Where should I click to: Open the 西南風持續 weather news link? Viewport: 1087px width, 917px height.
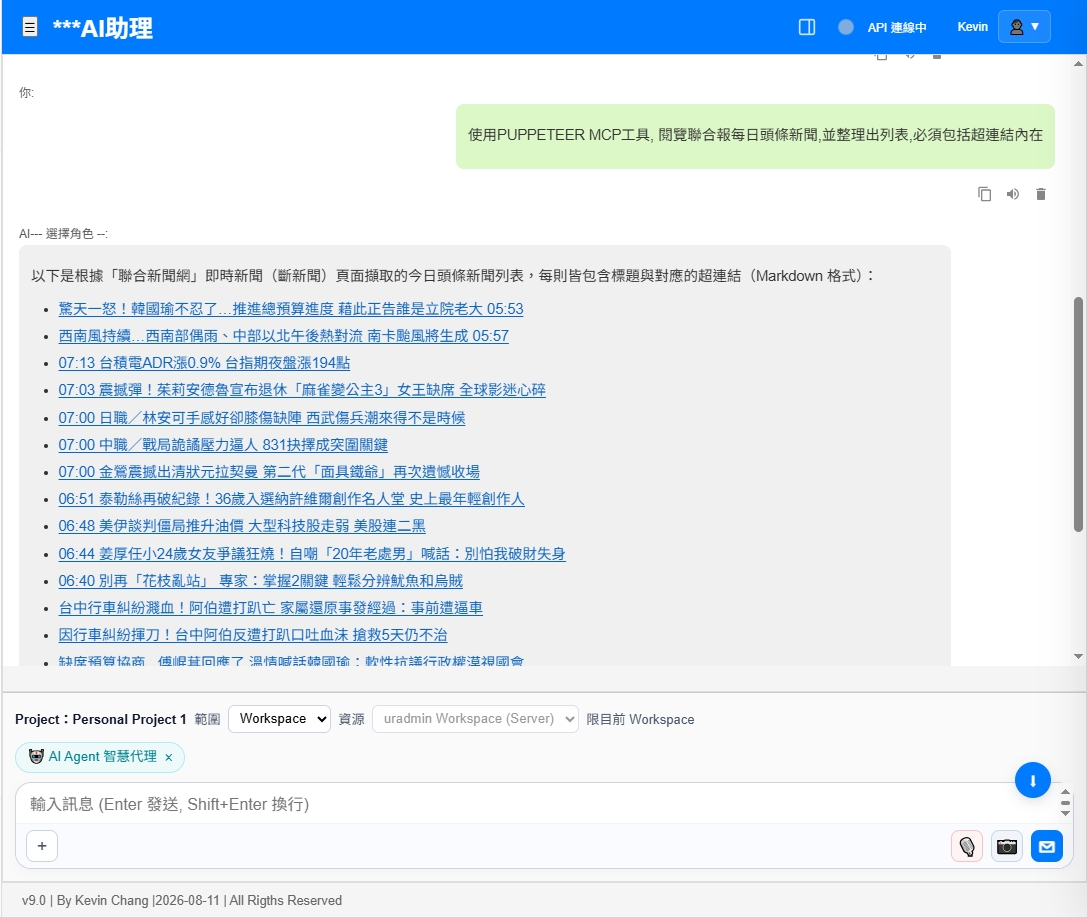pyautogui.click(x=283, y=335)
